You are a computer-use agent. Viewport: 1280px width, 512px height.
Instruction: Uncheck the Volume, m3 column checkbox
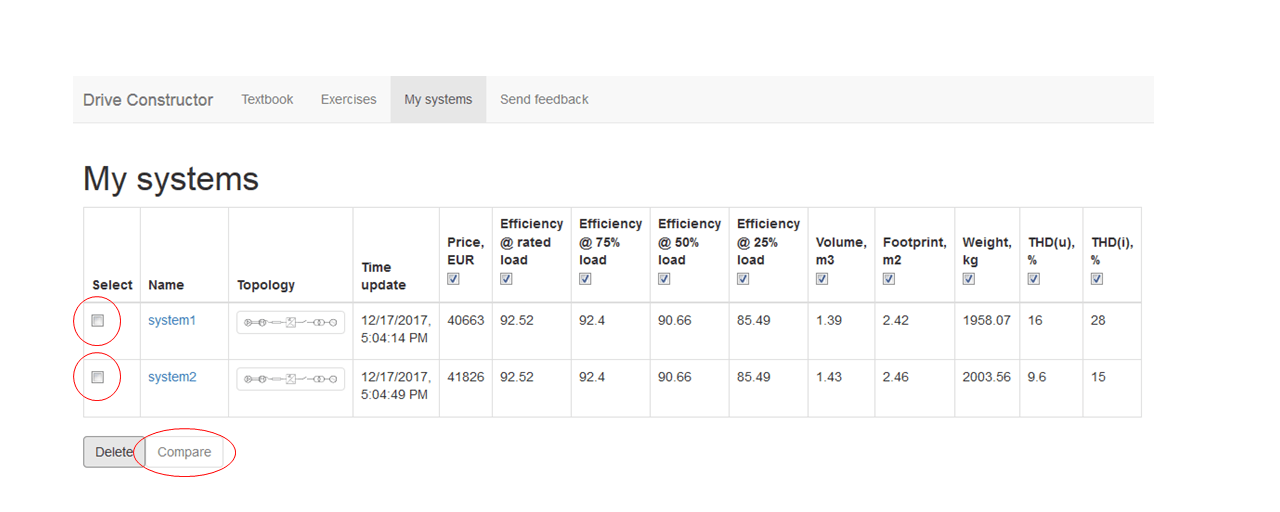822,279
